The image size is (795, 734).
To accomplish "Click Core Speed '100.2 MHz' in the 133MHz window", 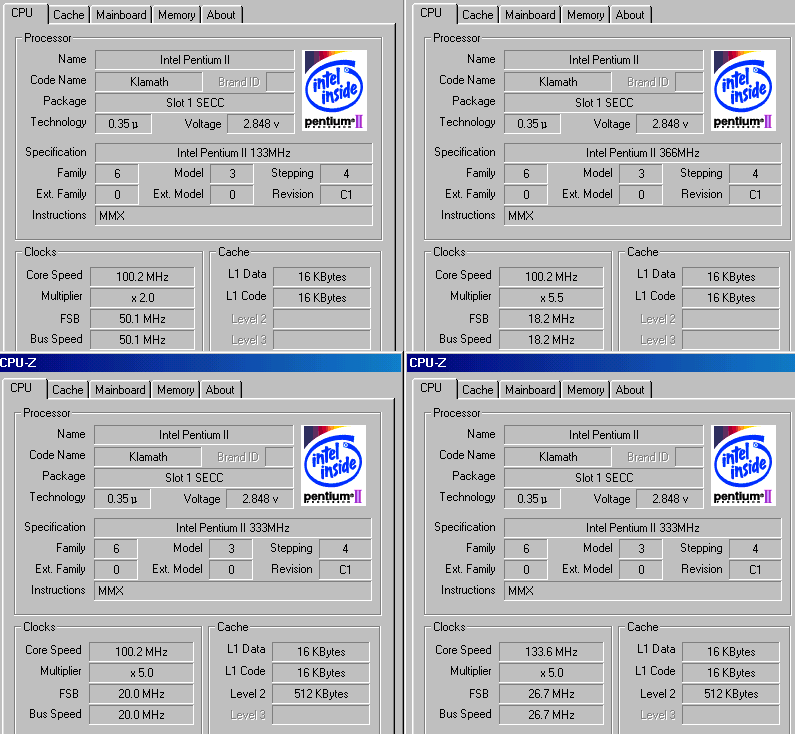I will [142, 277].
